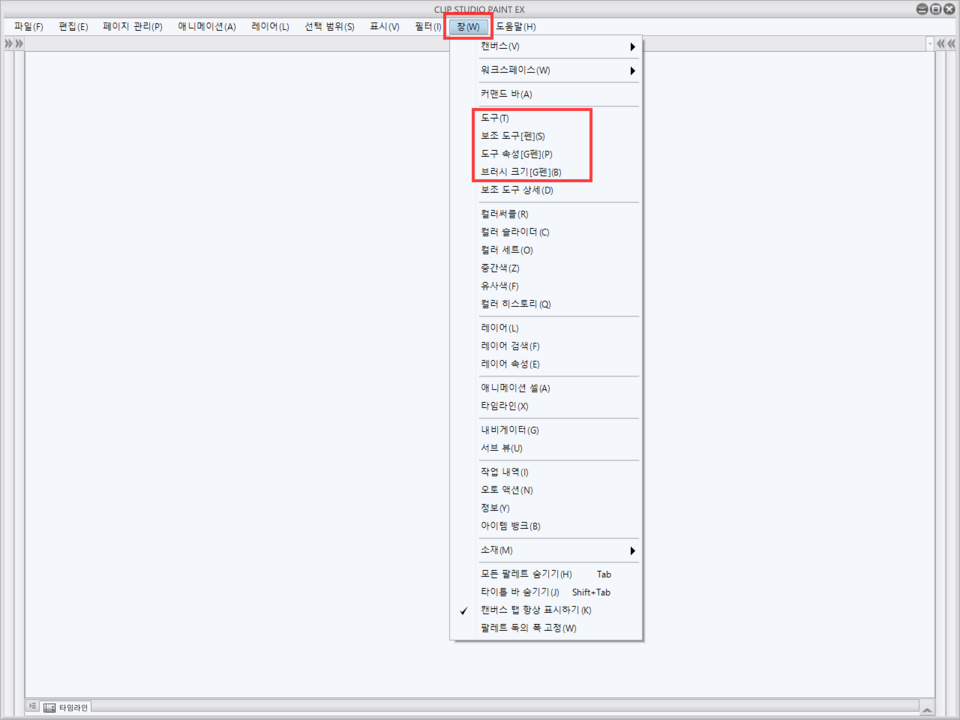Image resolution: width=960 pixels, height=720 pixels.
Task: Expand second right palette dock arrows
Action: pos(941,43)
